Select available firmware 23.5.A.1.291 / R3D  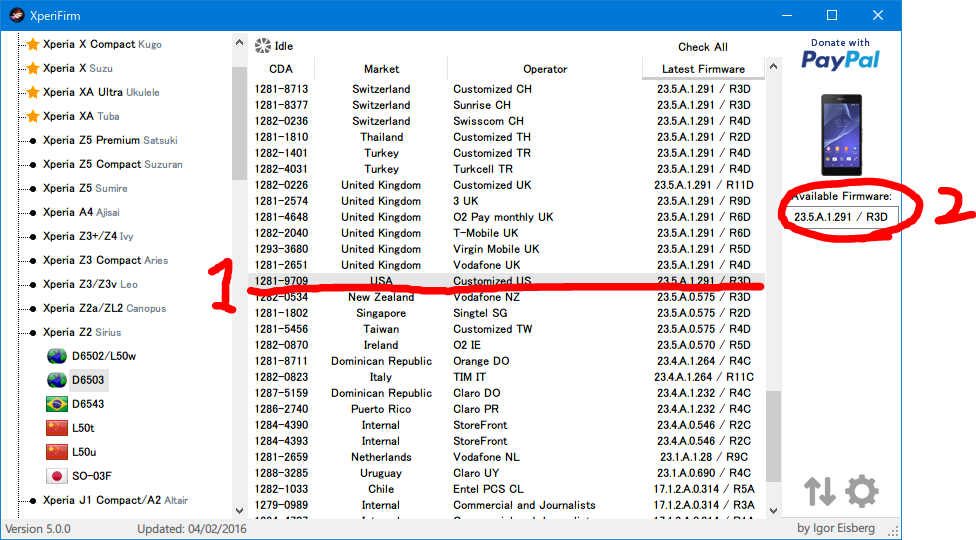[x=840, y=217]
